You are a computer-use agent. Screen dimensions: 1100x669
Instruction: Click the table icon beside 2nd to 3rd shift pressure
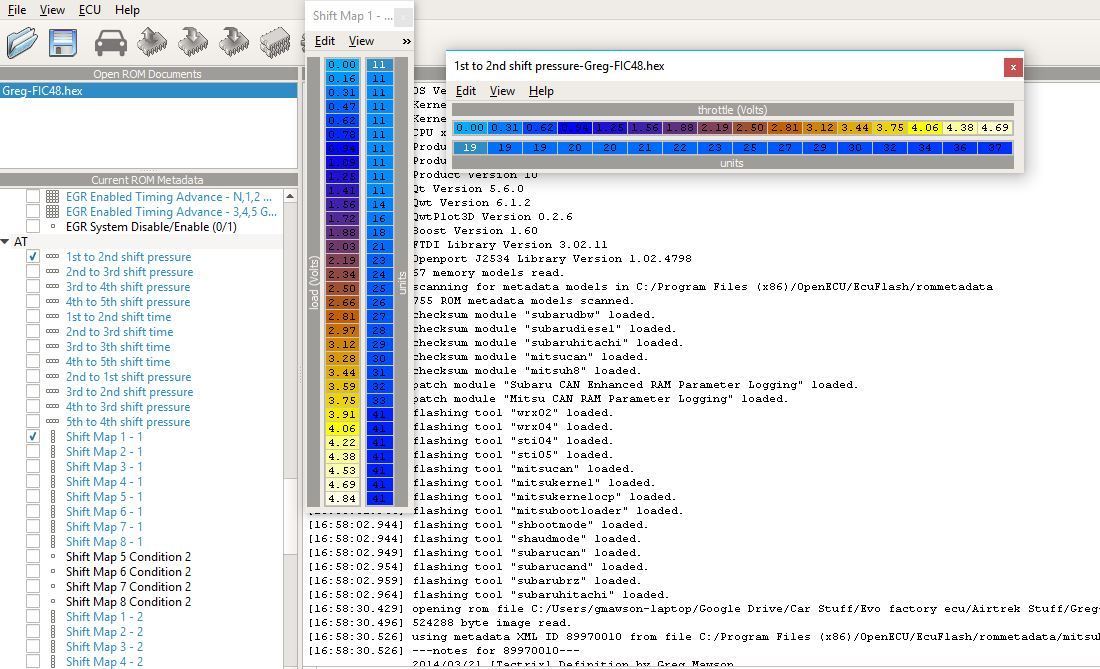tap(52, 272)
